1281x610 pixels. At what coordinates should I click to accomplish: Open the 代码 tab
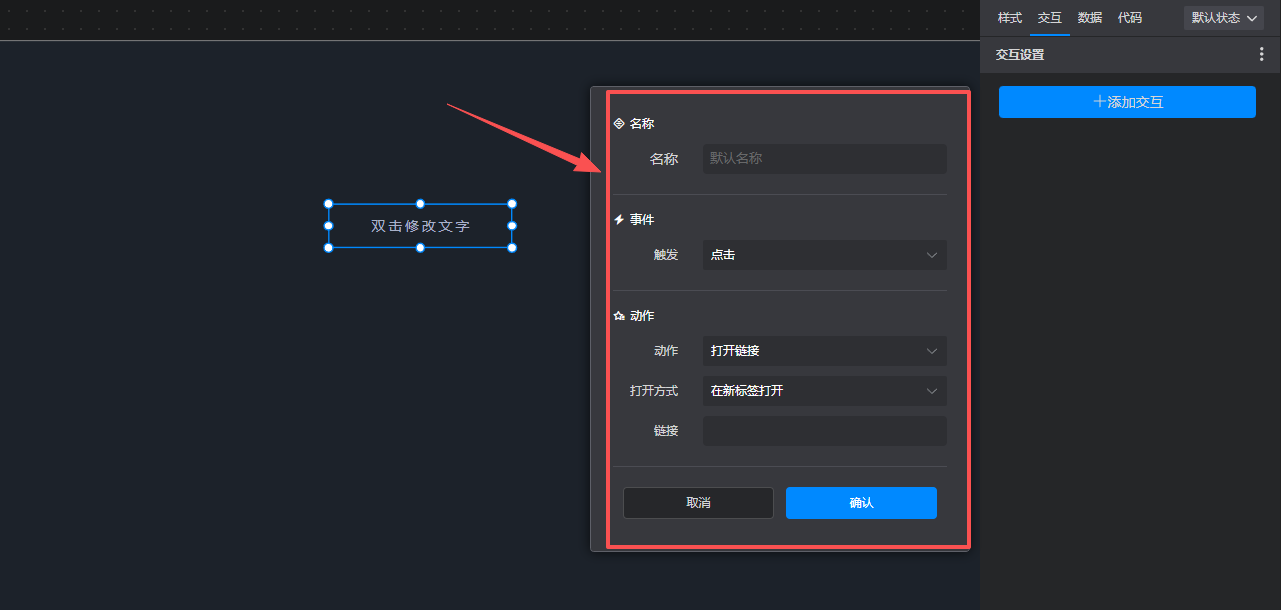[x=1130, y=18]
